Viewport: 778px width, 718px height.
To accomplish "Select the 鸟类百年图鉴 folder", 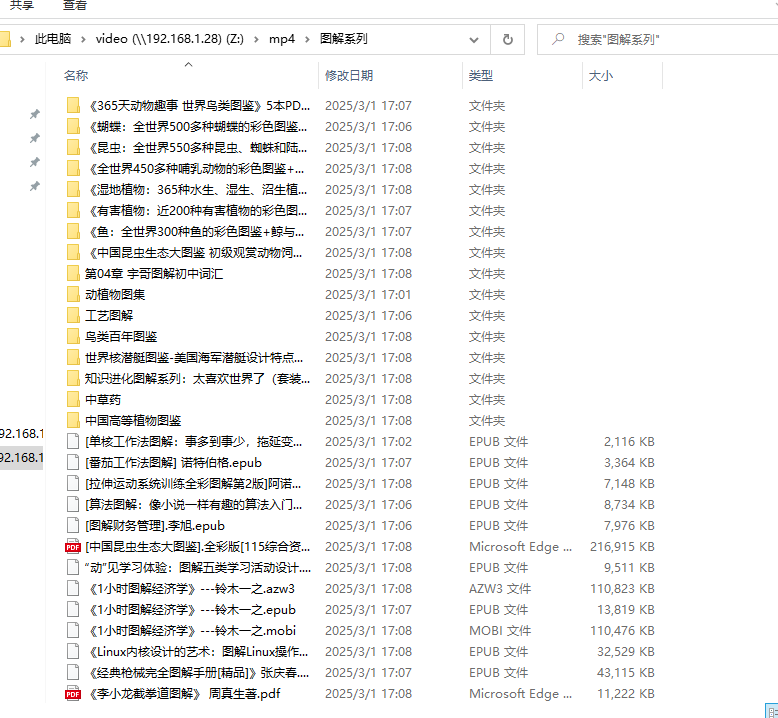I will tap(121, 336).
